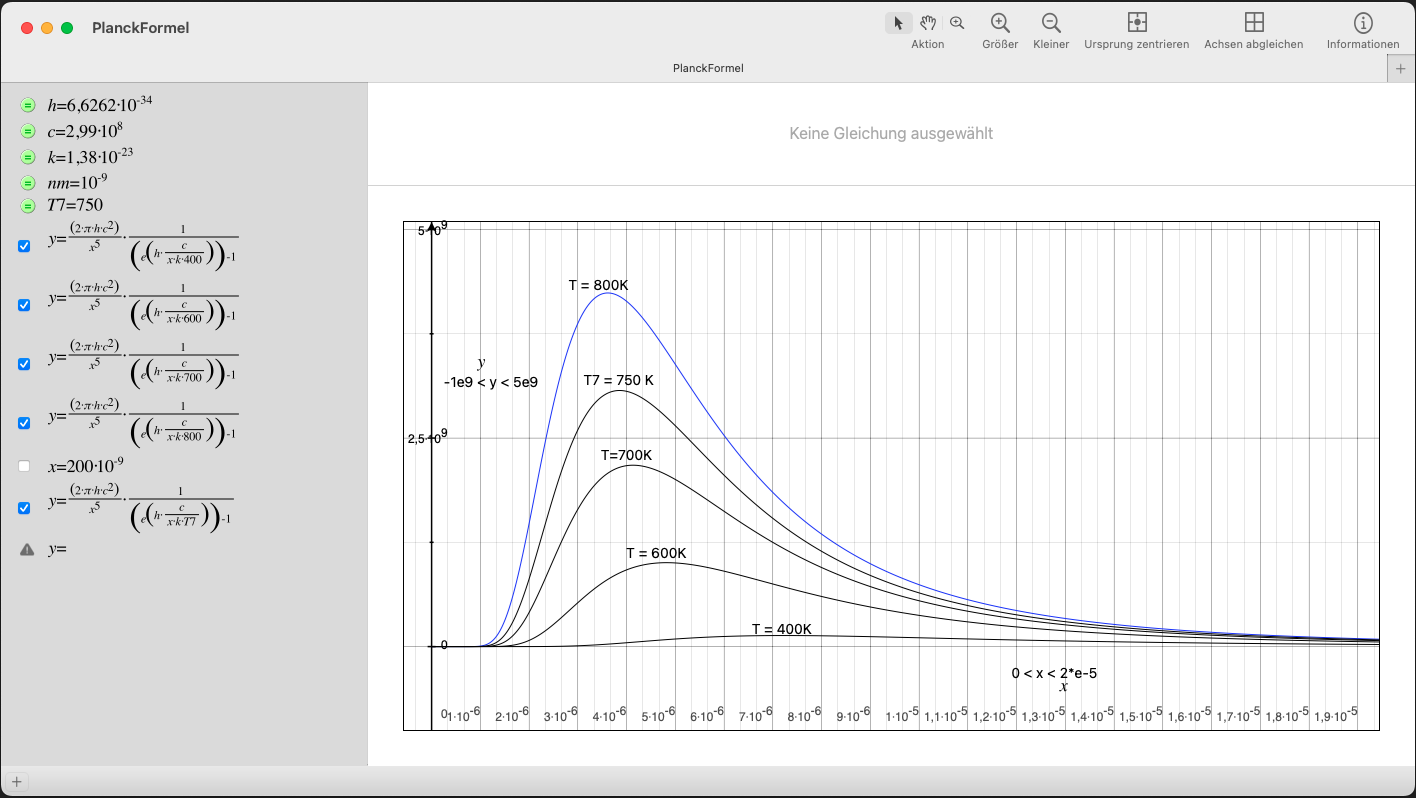This screenshot has width=1416, height=798.
Task: Click the Größer zoom-in icon
Action: tap(1000, 23)
